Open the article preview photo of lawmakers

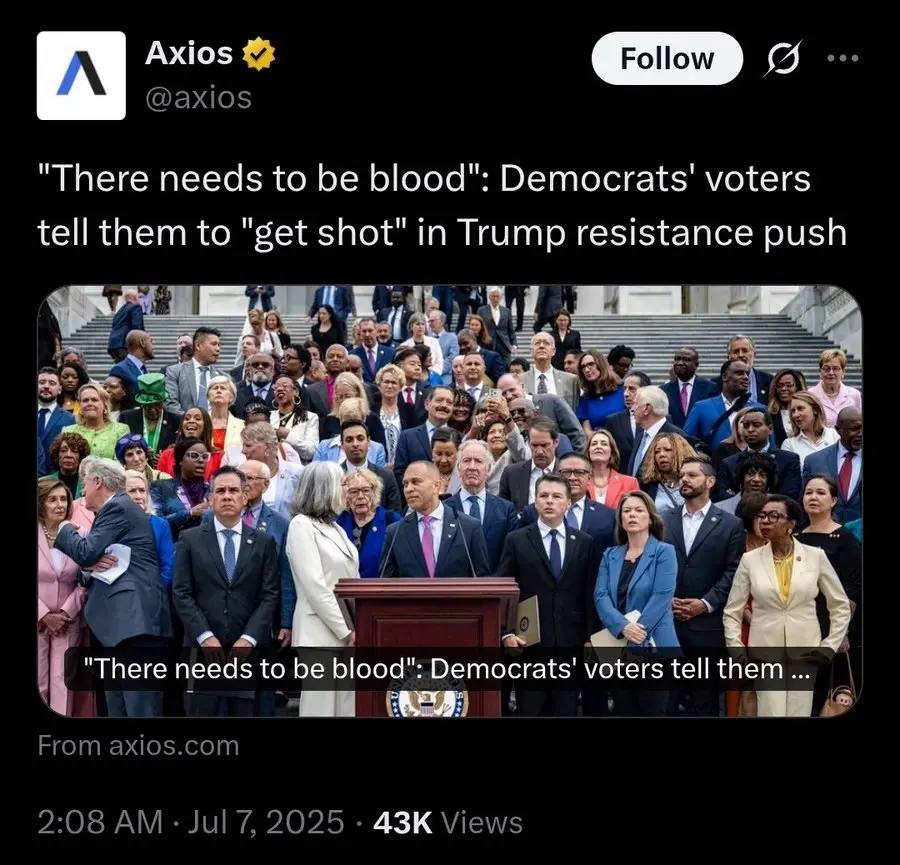pos(450,501)
